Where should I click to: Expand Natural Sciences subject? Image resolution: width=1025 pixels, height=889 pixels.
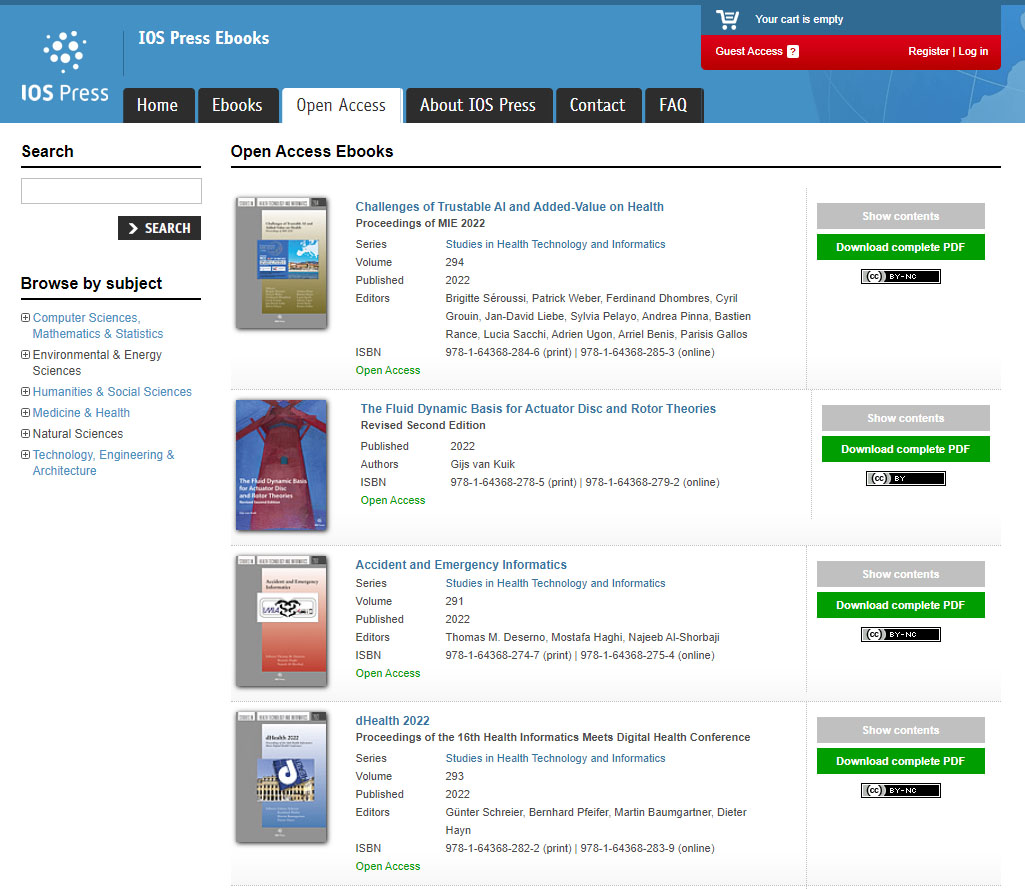coord(25,433)
